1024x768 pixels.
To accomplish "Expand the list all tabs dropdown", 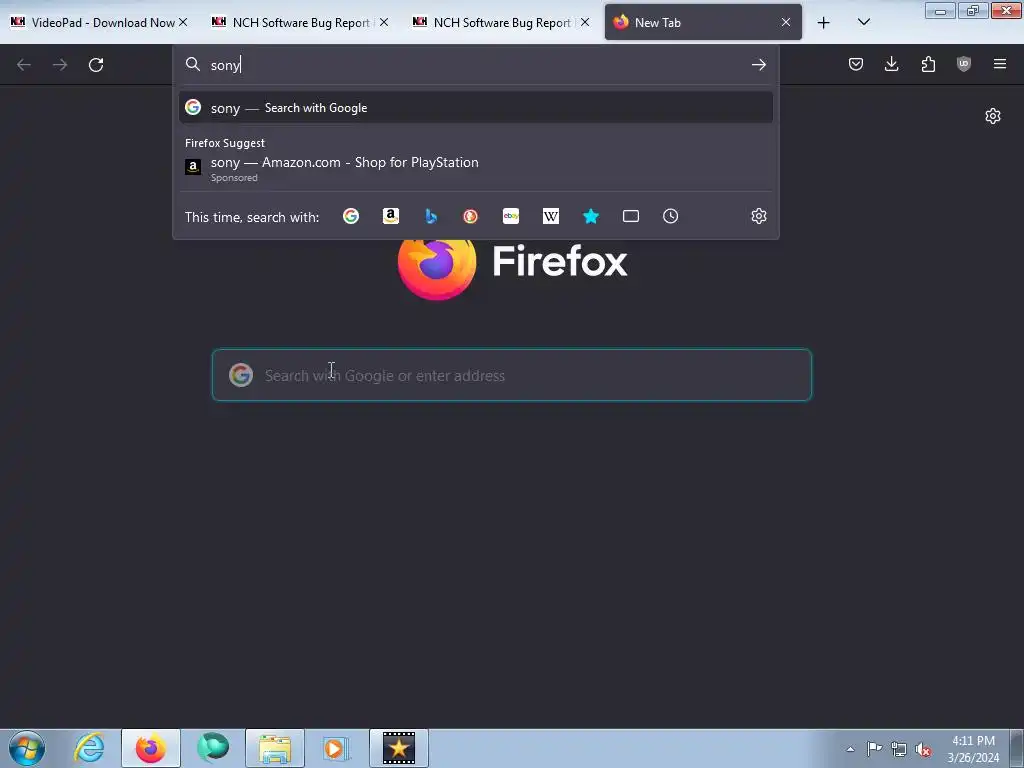I will tap(863, 22).
